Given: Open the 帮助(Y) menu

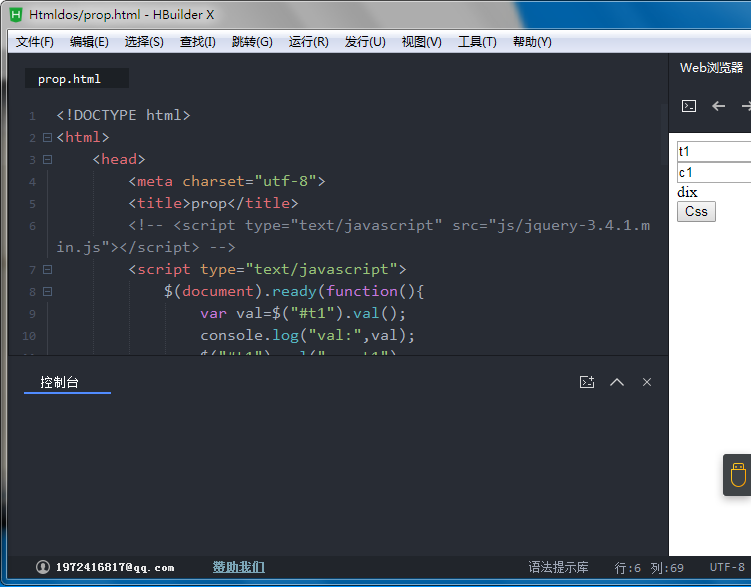Looking at the screenshot, I should click(x=532, y=42).
